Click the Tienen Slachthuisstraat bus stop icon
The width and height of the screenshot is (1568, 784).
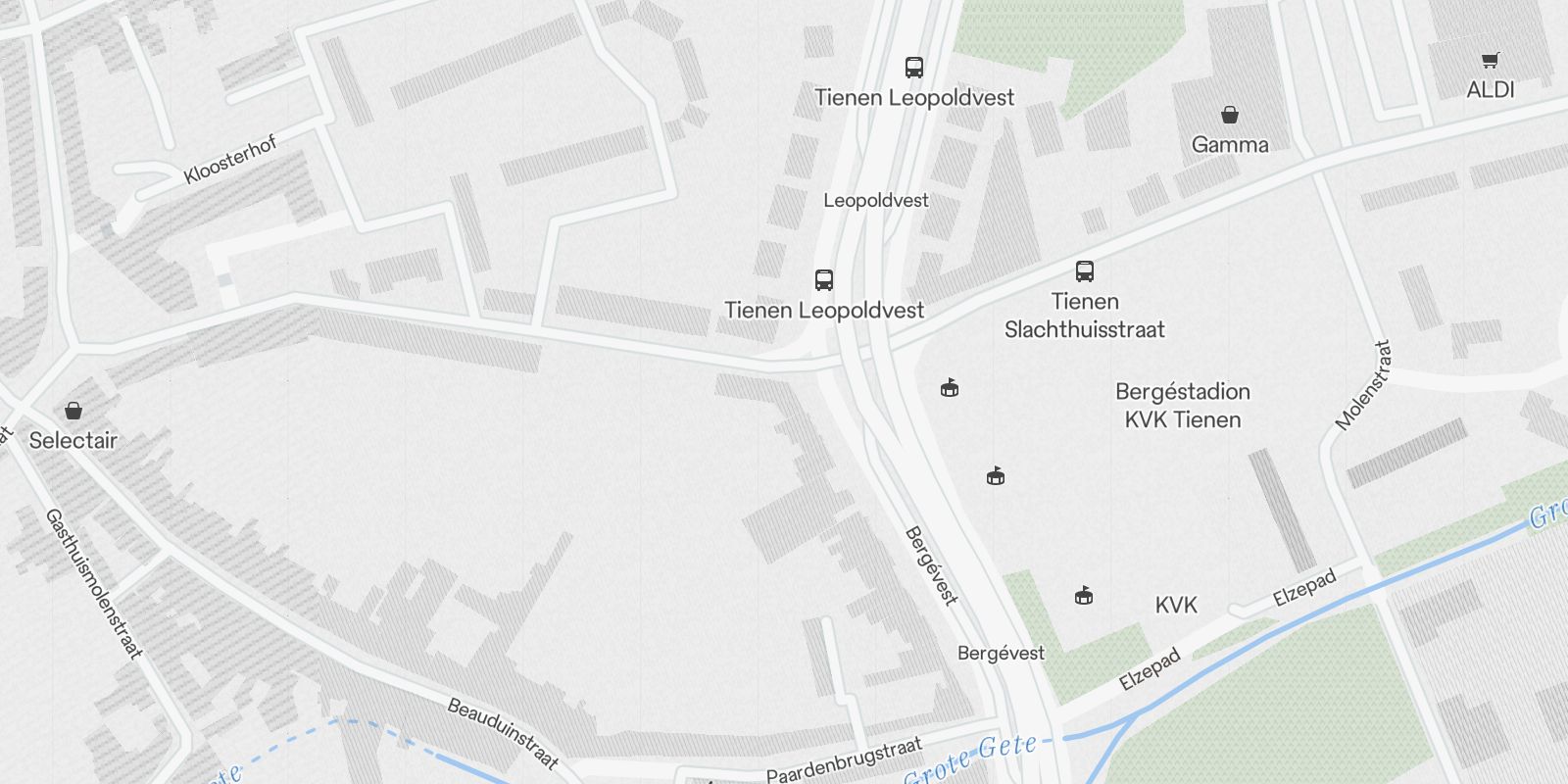pyautogui.click(x=1085, y=271)
